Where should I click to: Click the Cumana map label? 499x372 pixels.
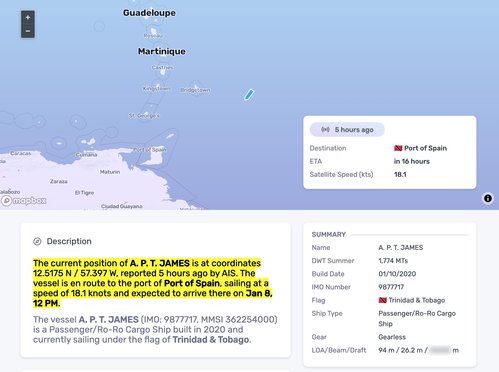pyautogui.click(x=87, y=155)
